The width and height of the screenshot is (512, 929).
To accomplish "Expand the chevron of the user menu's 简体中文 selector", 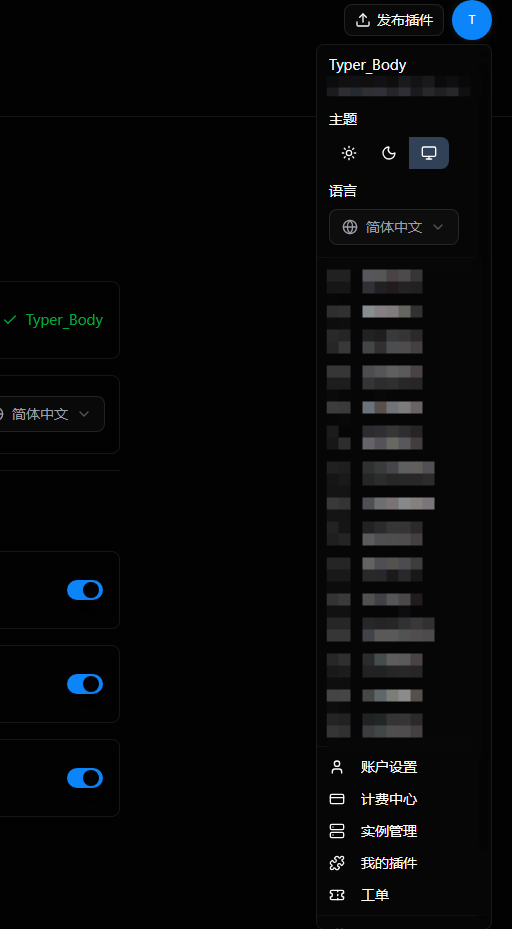I will 438,227.
